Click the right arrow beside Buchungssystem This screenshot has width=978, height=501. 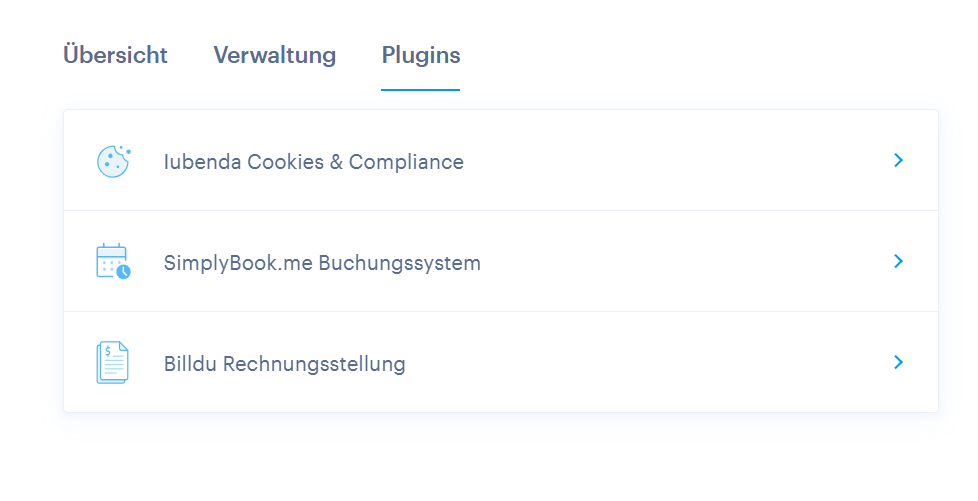coord(898,261)
